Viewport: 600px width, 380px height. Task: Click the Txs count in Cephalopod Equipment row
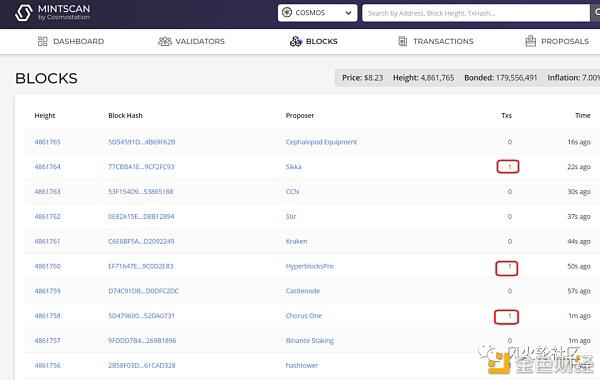510,142
